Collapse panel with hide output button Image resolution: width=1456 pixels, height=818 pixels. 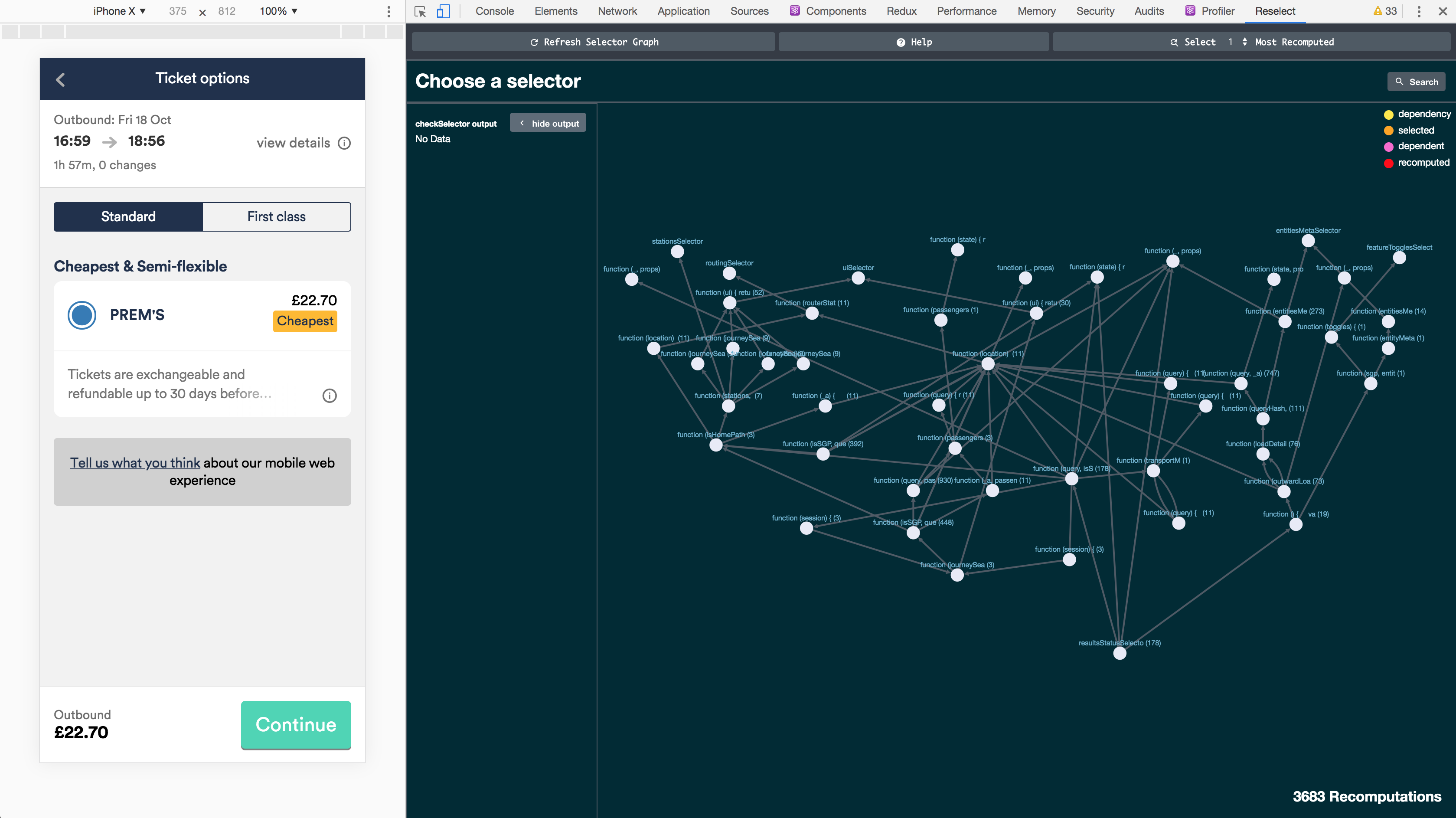[x=548, y=123]
